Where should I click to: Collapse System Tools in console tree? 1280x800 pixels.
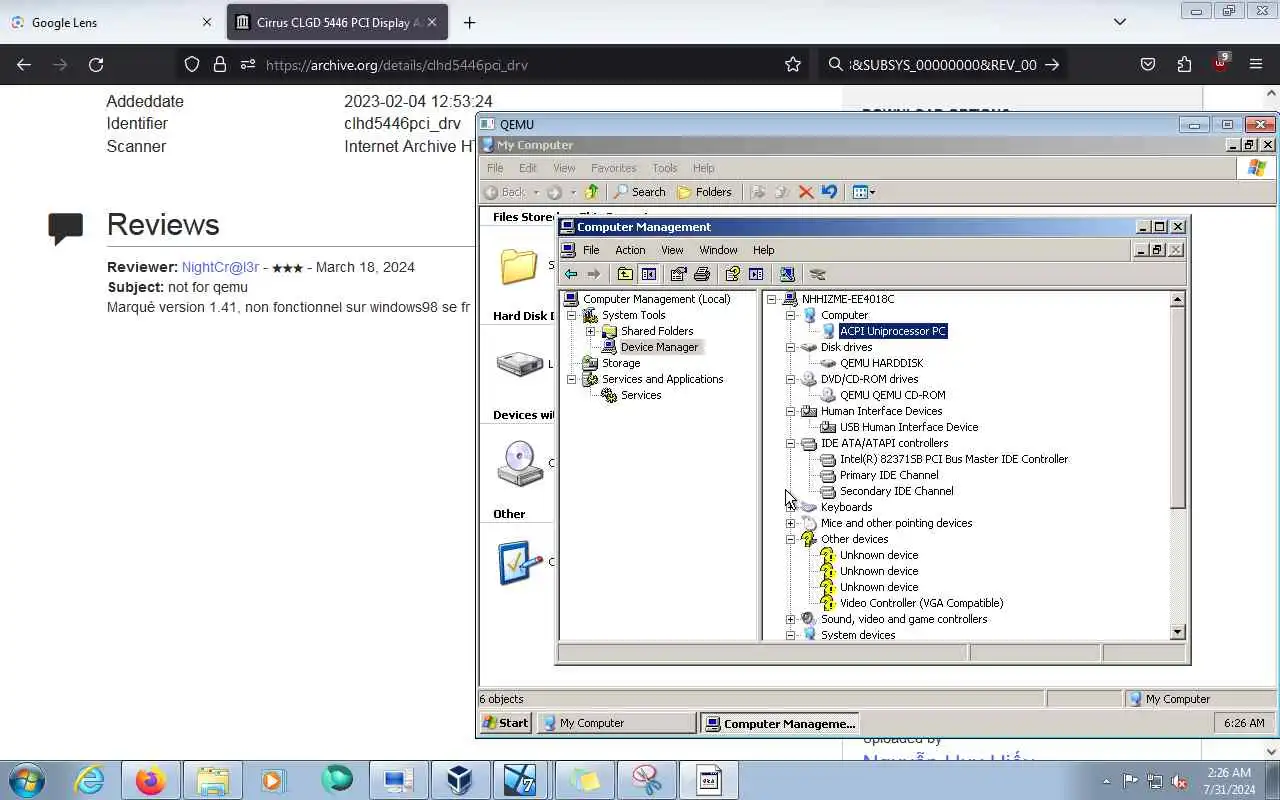571,315
